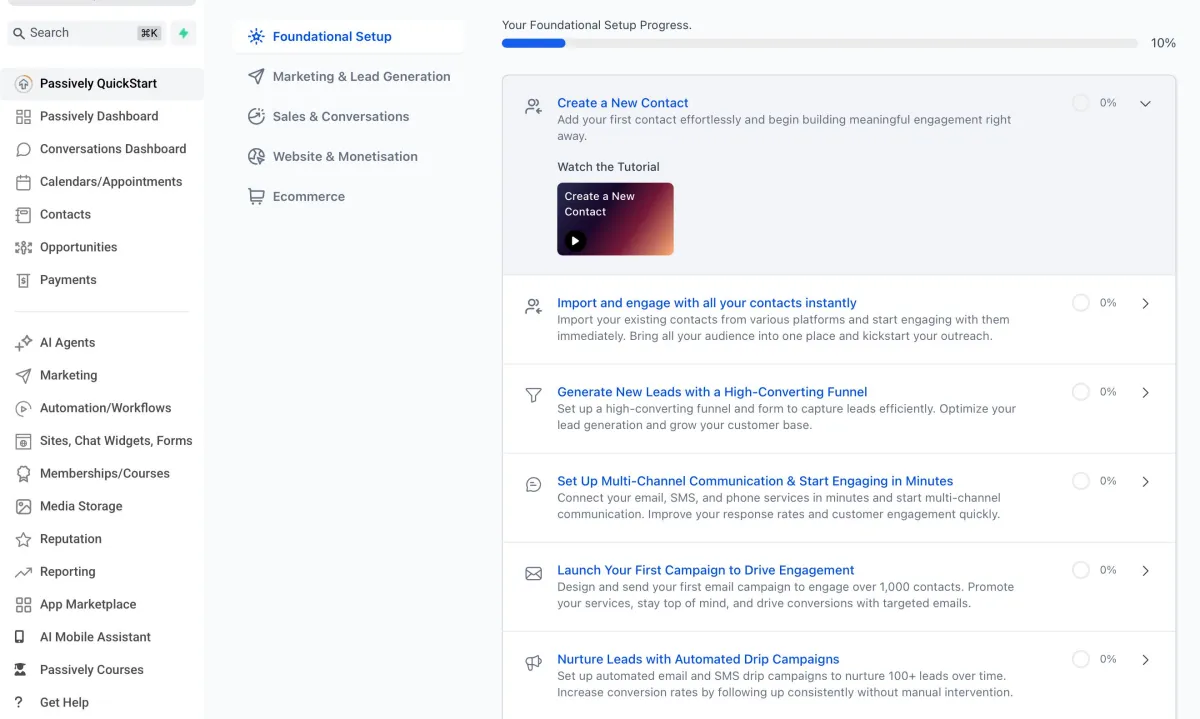Click the green lightning bolt quick-action icon
This screenshot has height=719, width=1200.
click(x=183, y=33)
